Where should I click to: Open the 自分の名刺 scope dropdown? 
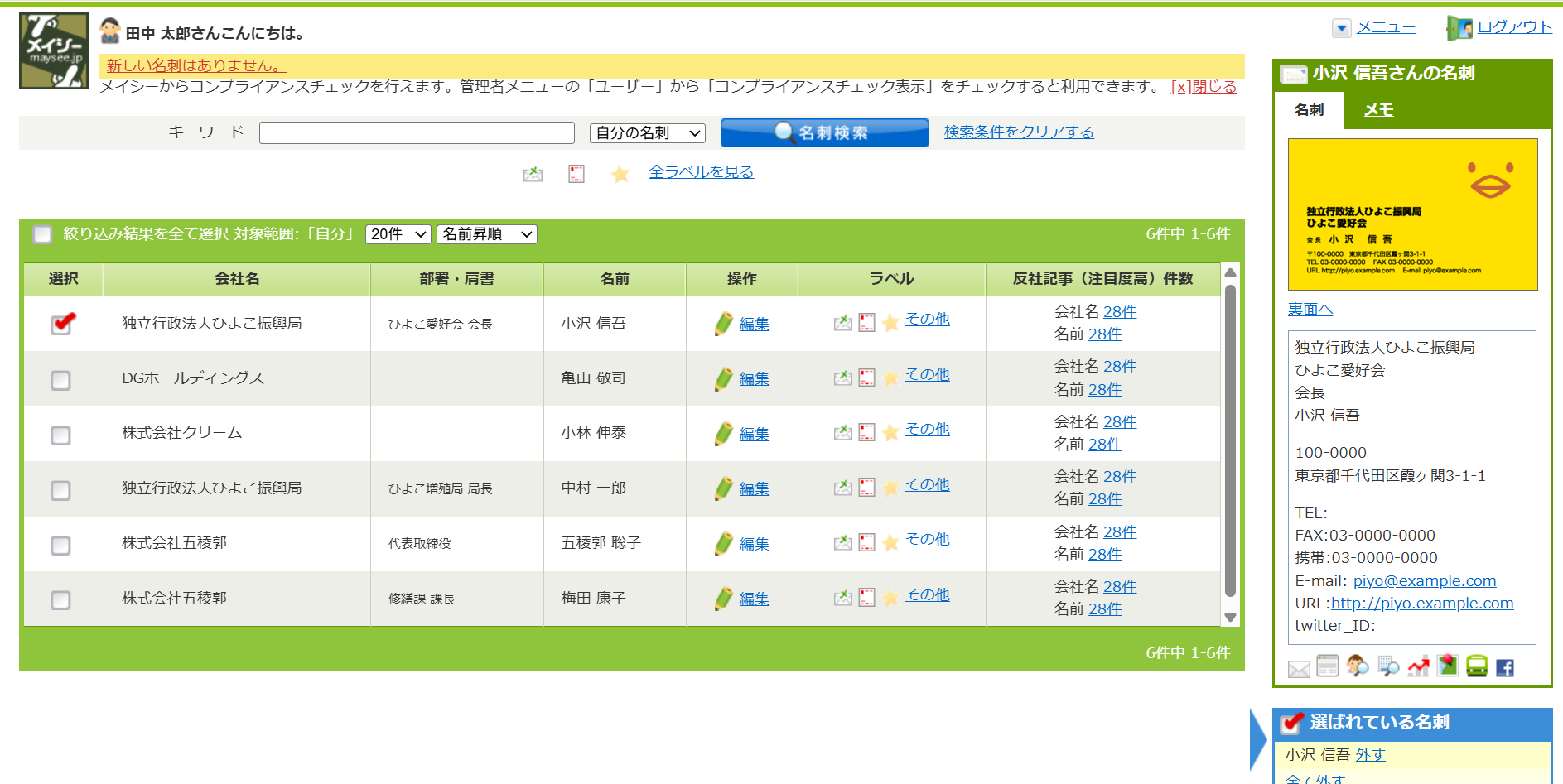648,132
